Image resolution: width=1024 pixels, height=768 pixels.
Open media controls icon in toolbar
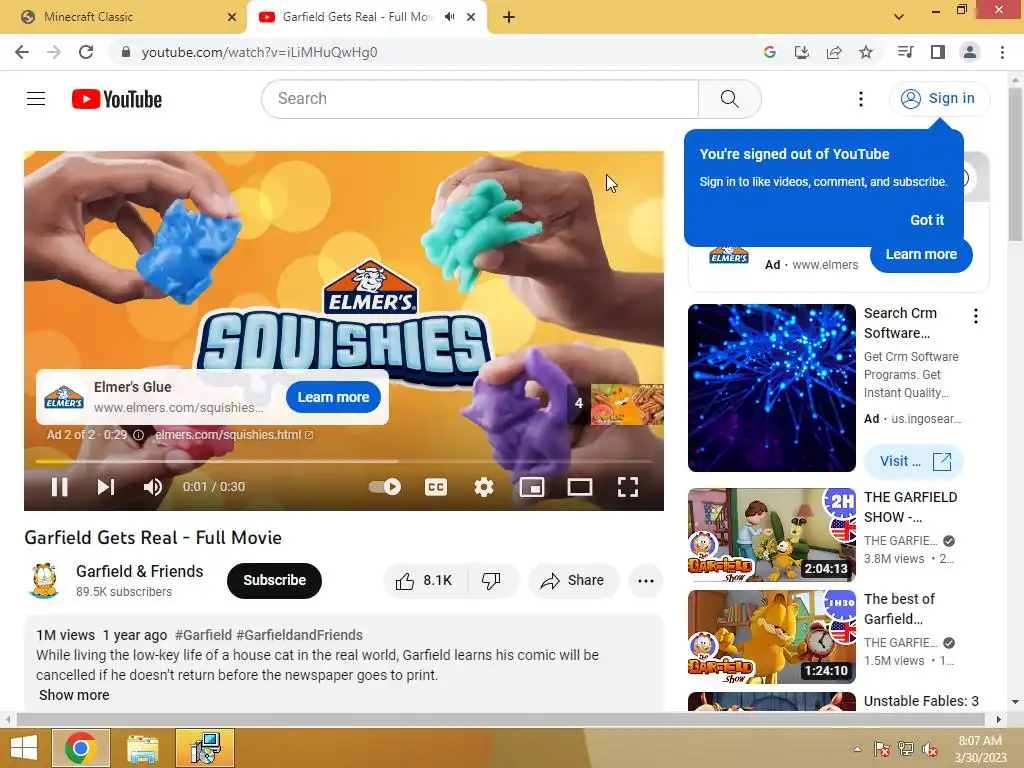(x=905, y=52)
